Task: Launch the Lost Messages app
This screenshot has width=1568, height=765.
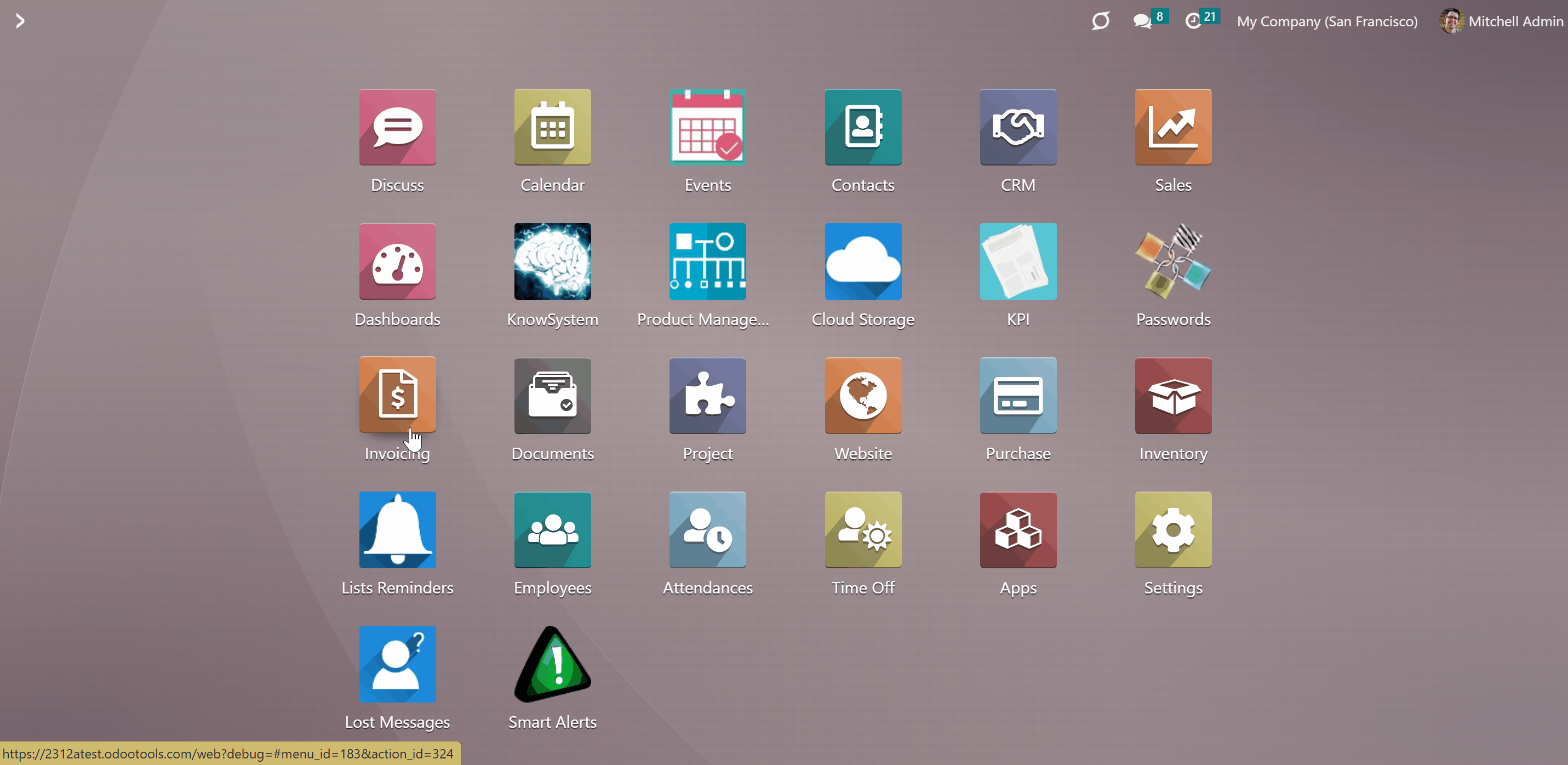Action: 397,664
